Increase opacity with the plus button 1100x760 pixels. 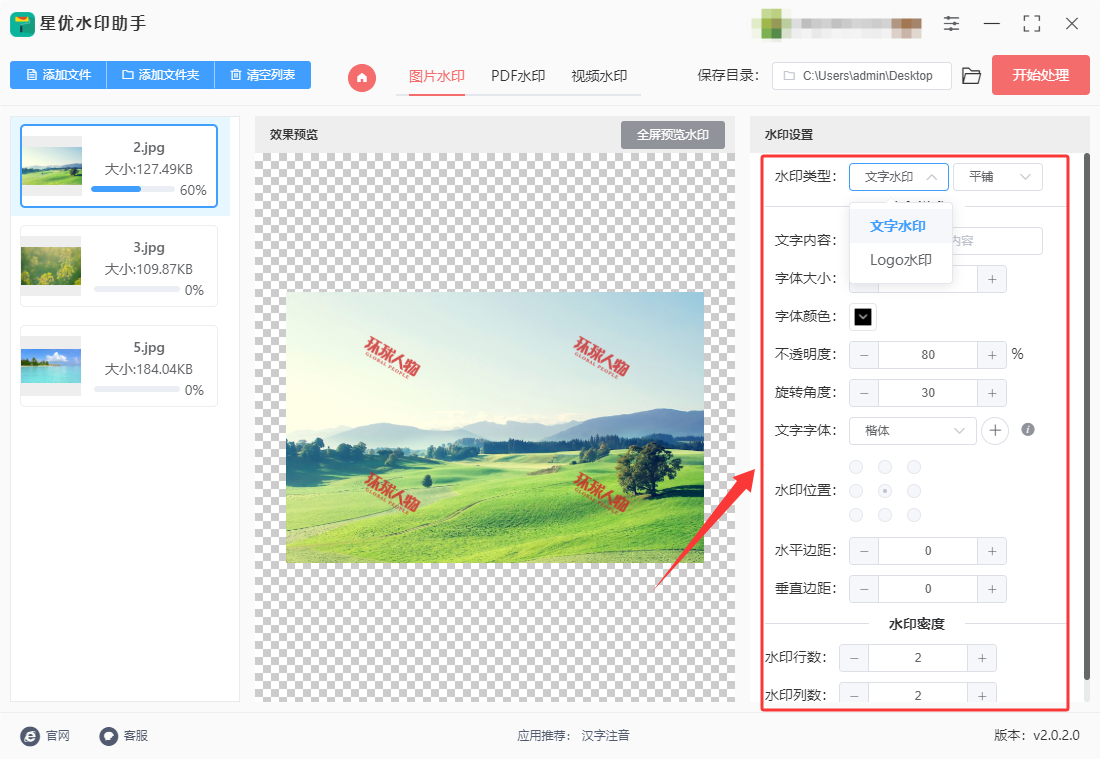pyautogui.click(x=992, y=355)
